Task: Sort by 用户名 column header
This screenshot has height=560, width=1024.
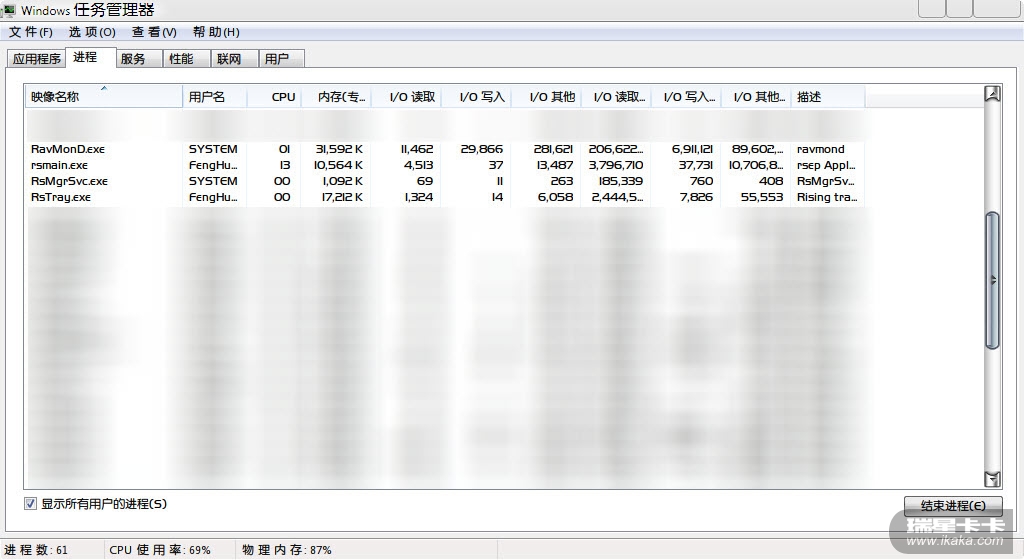Action: coord(214,97)
